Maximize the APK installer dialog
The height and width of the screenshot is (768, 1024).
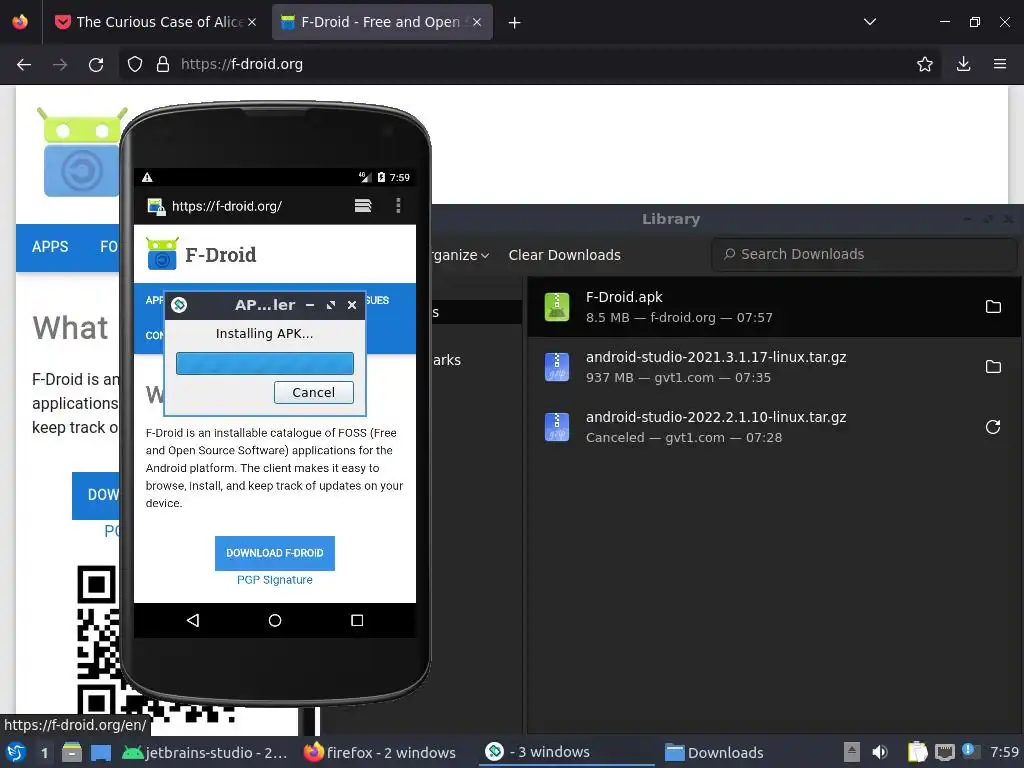coord(331,305)
